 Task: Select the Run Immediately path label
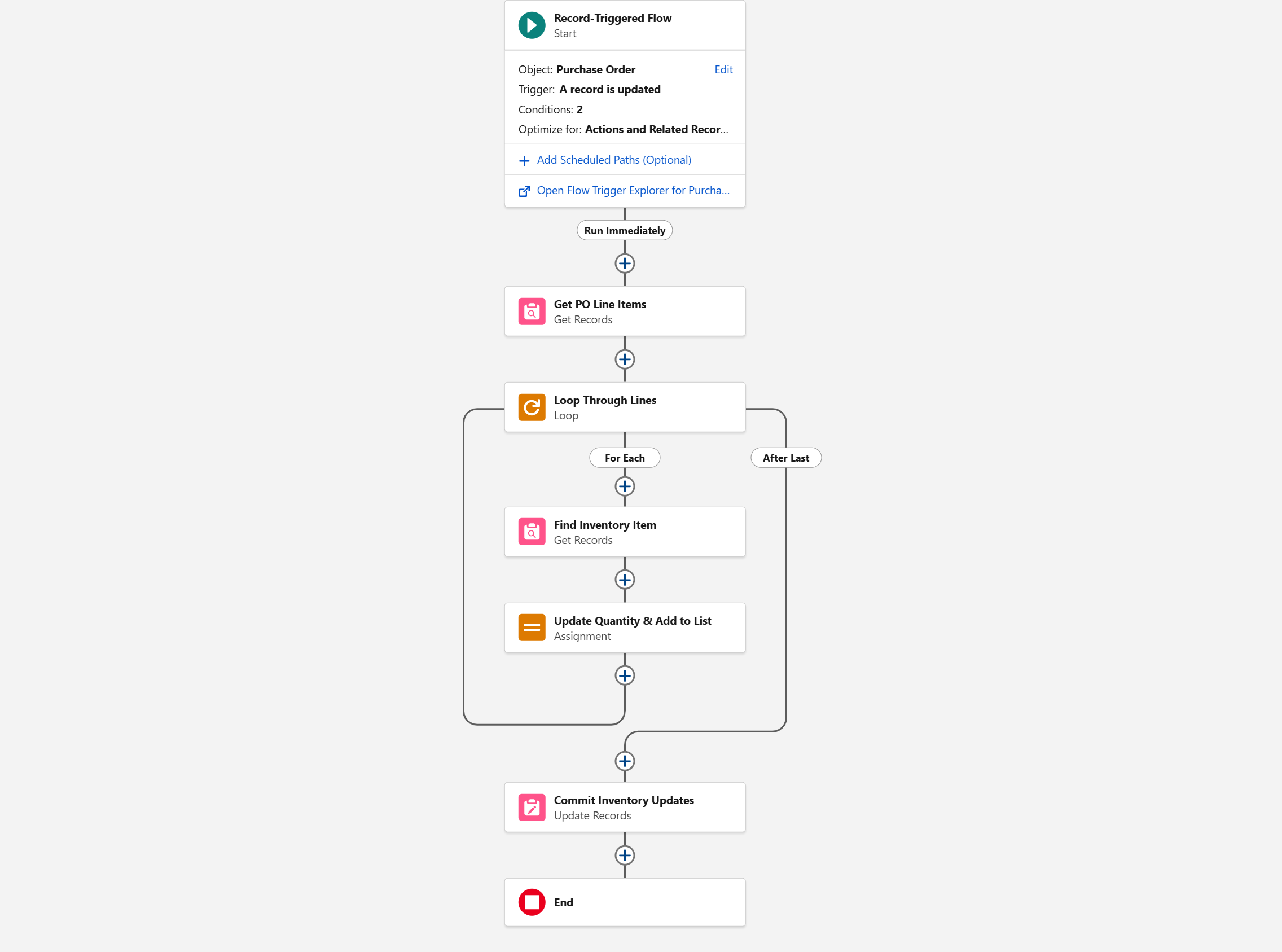(x=625, y=230)
